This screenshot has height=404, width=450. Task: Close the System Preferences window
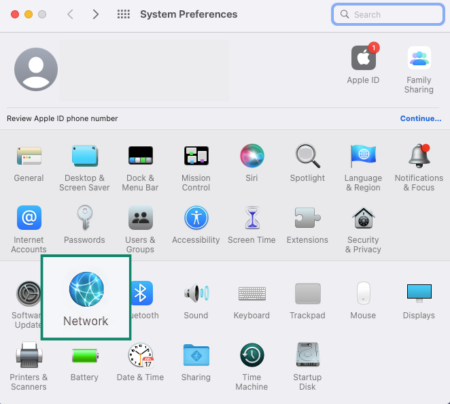15,14
